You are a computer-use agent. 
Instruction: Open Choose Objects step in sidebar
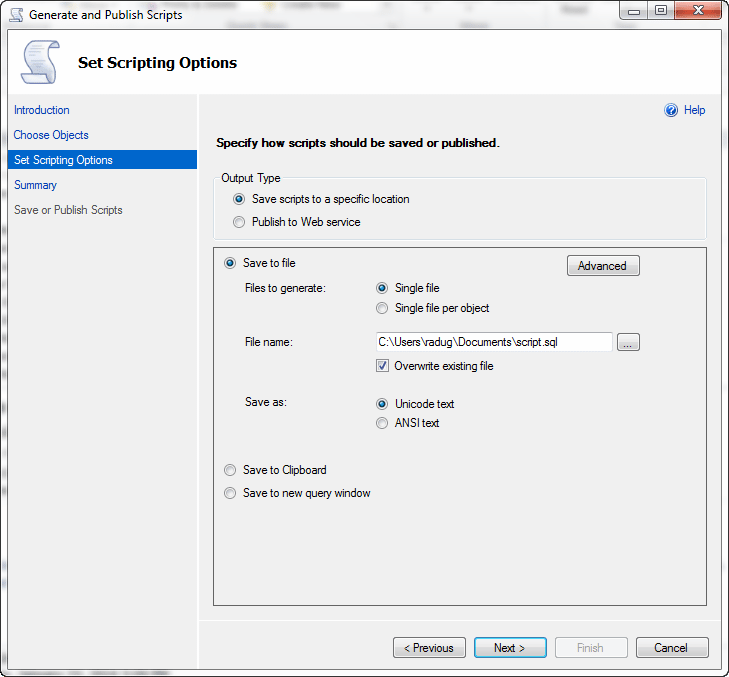pos(51,135)
